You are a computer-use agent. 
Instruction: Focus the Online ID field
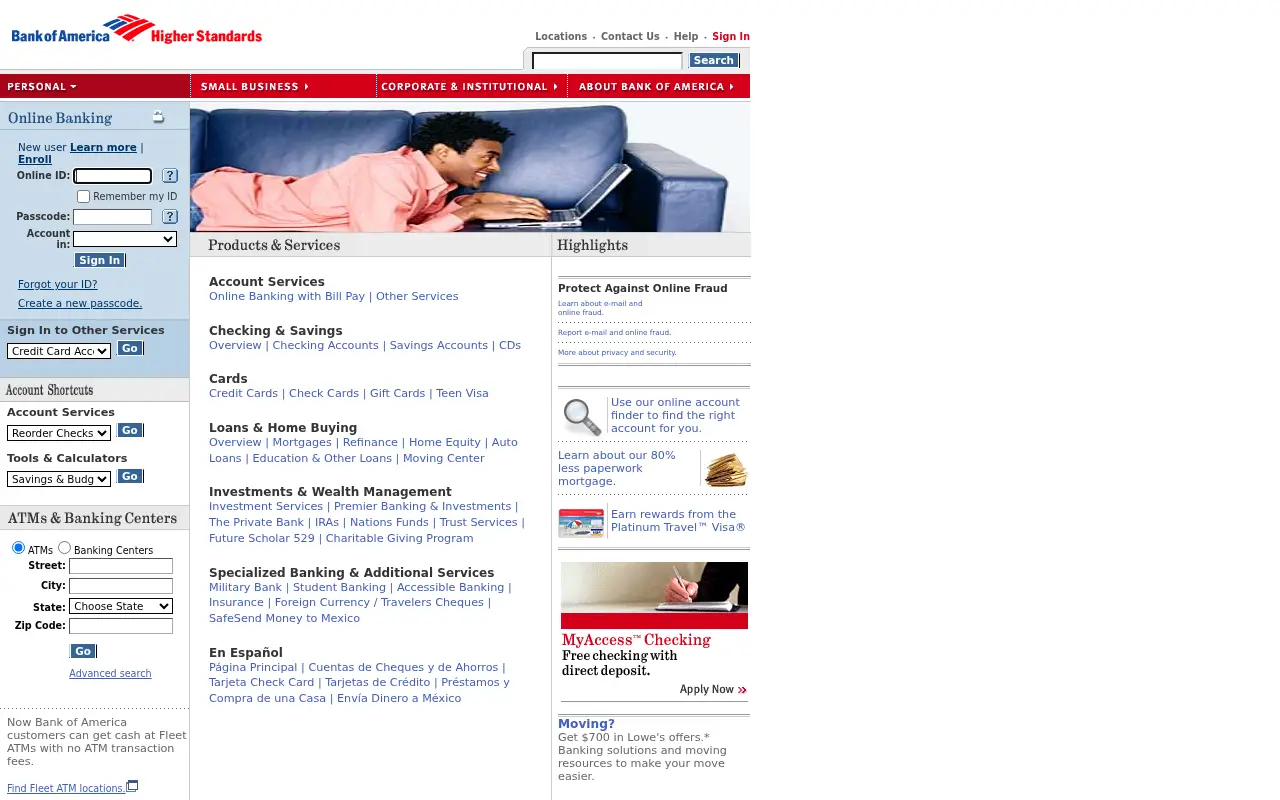(113, 176)
